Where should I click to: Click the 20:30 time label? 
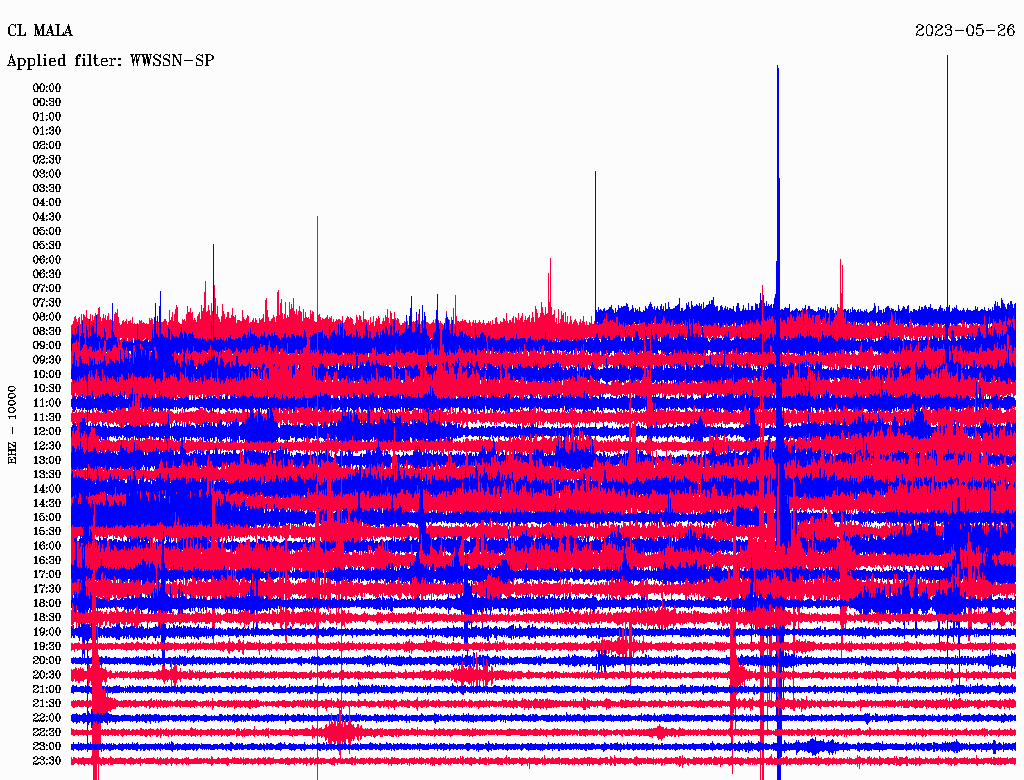pos(47,675)
